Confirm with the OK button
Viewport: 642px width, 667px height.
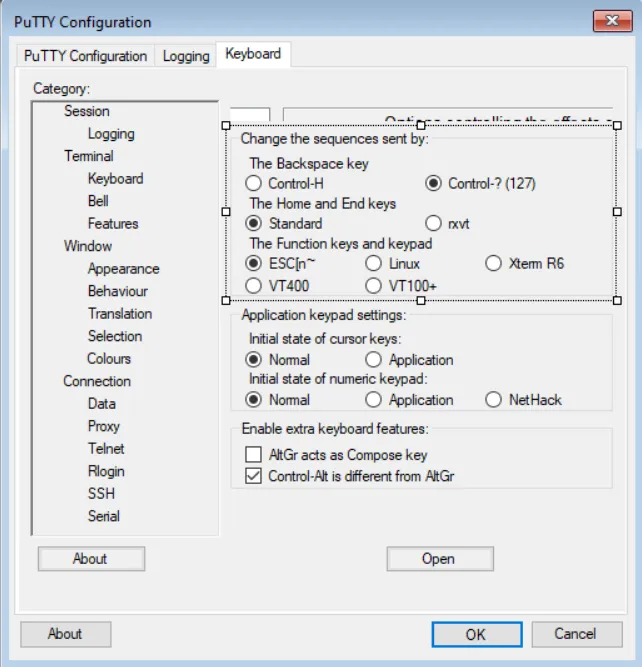pos(477,634)
